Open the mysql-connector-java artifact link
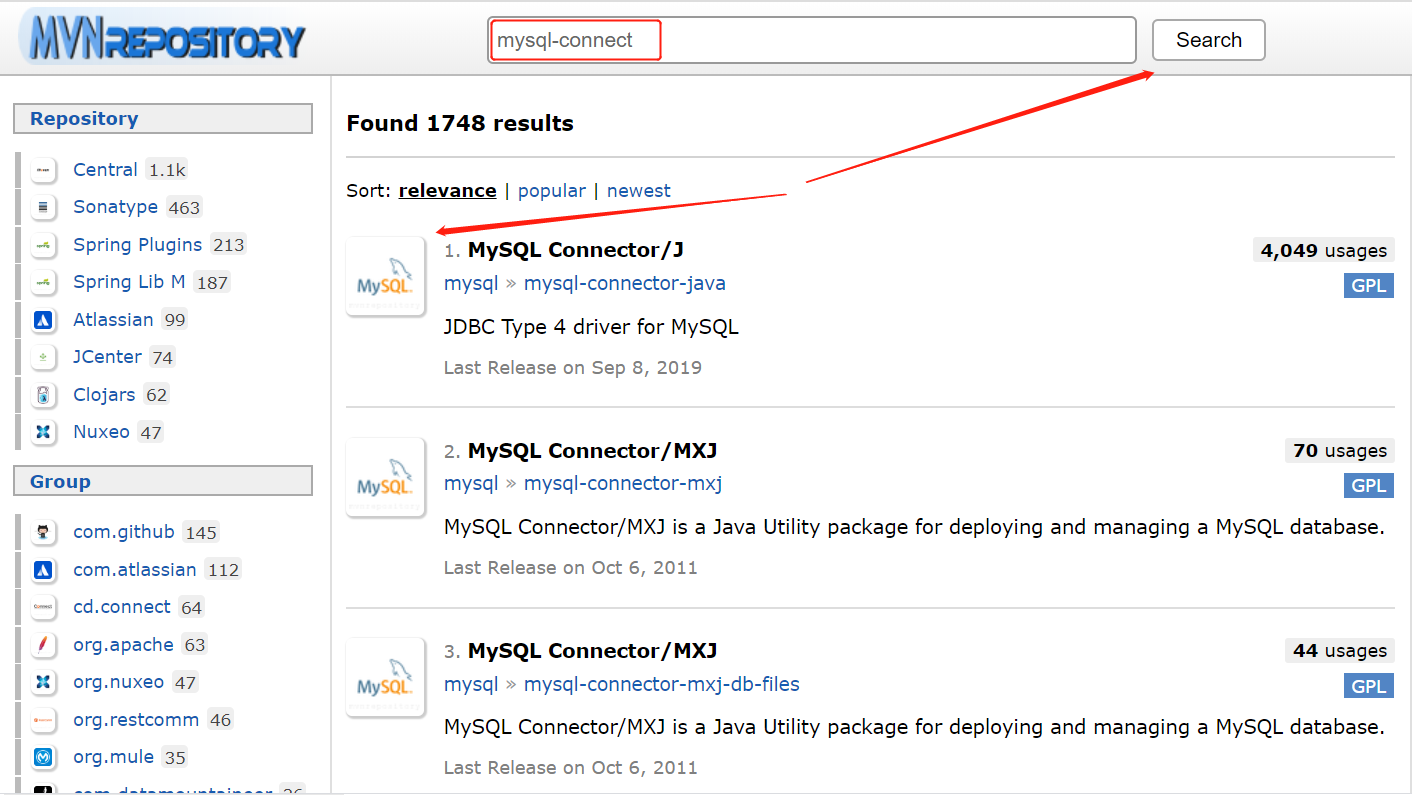The width and height of the screenshot is (1412, 795). [x=625, y=283]
